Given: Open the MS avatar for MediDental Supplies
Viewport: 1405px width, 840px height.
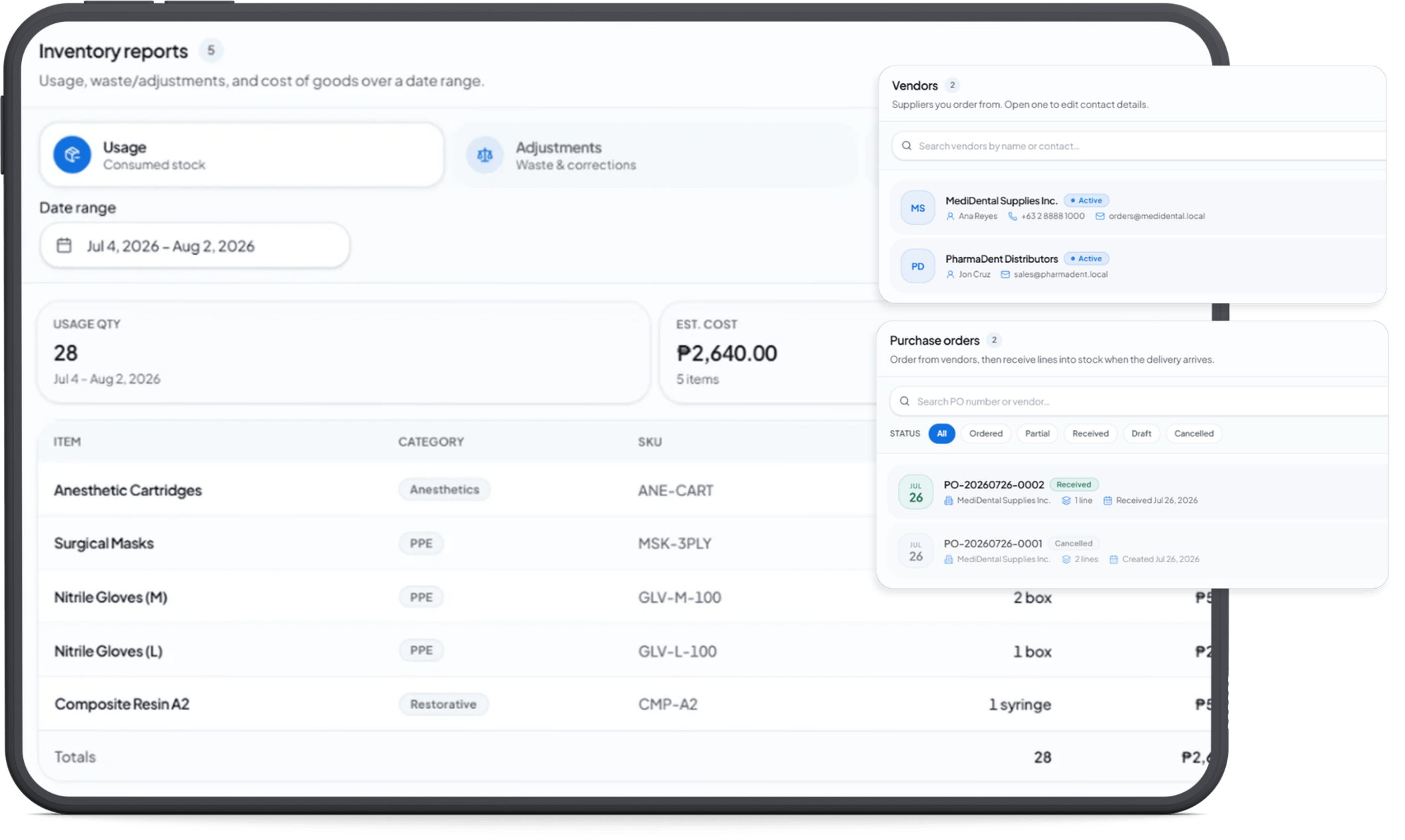Looking at the screenshot, I should (x=917, y=208).
